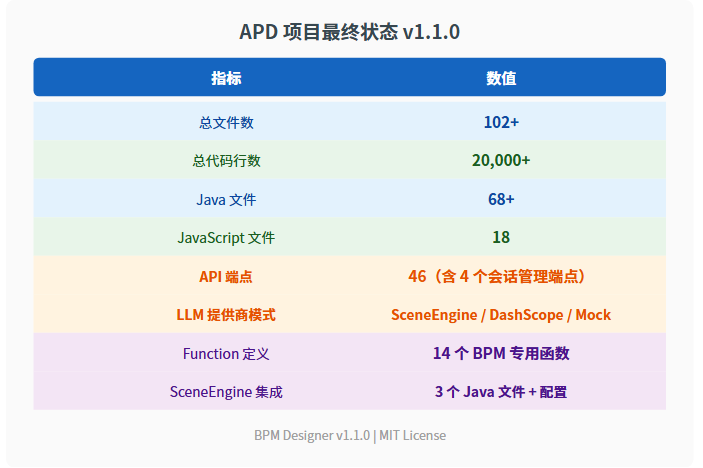Click the '指标' column header
The image size is (703, 468).
(x=226, y=78)
